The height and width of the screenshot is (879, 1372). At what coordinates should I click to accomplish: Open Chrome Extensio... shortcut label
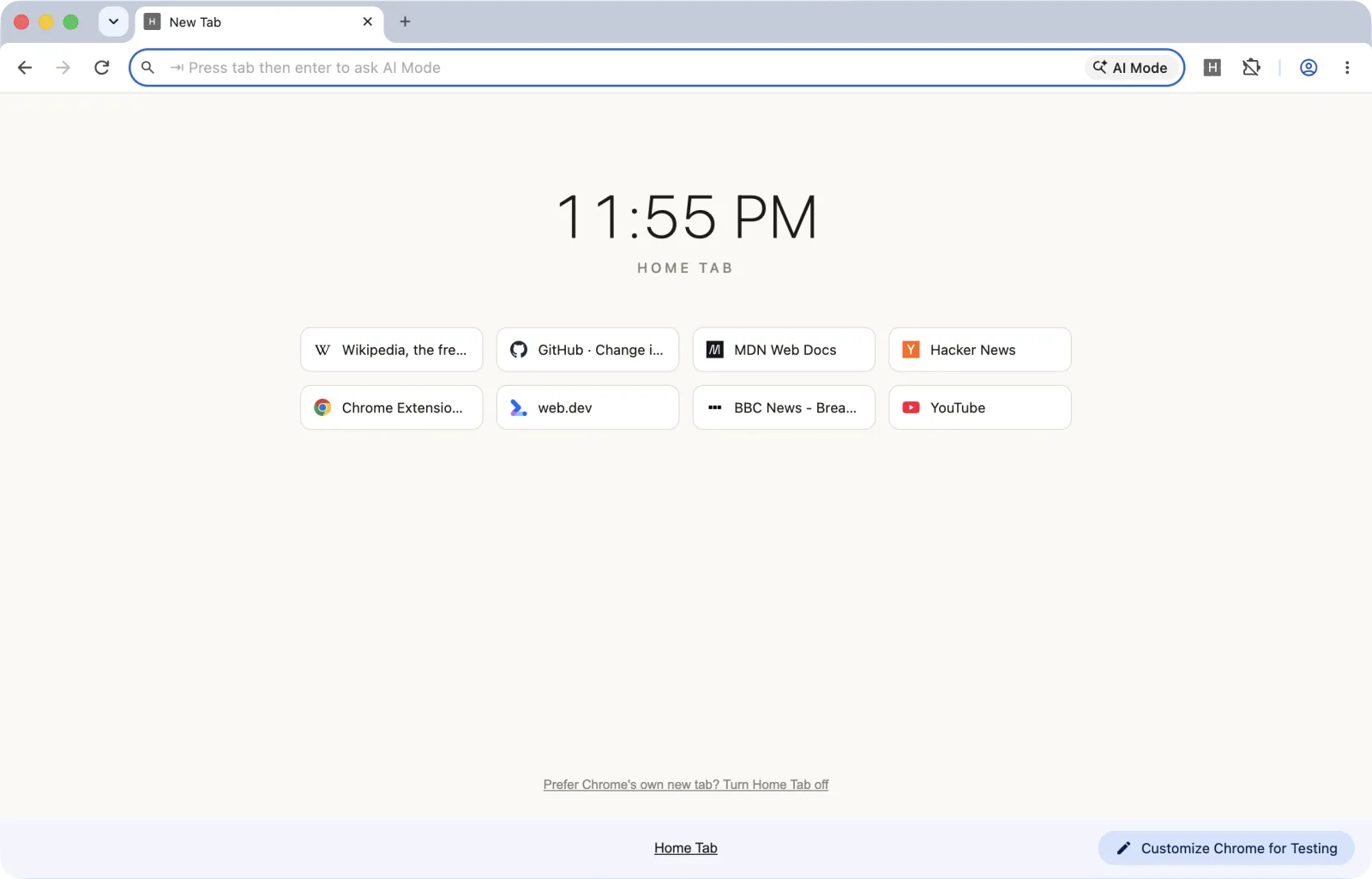point(402,407)
